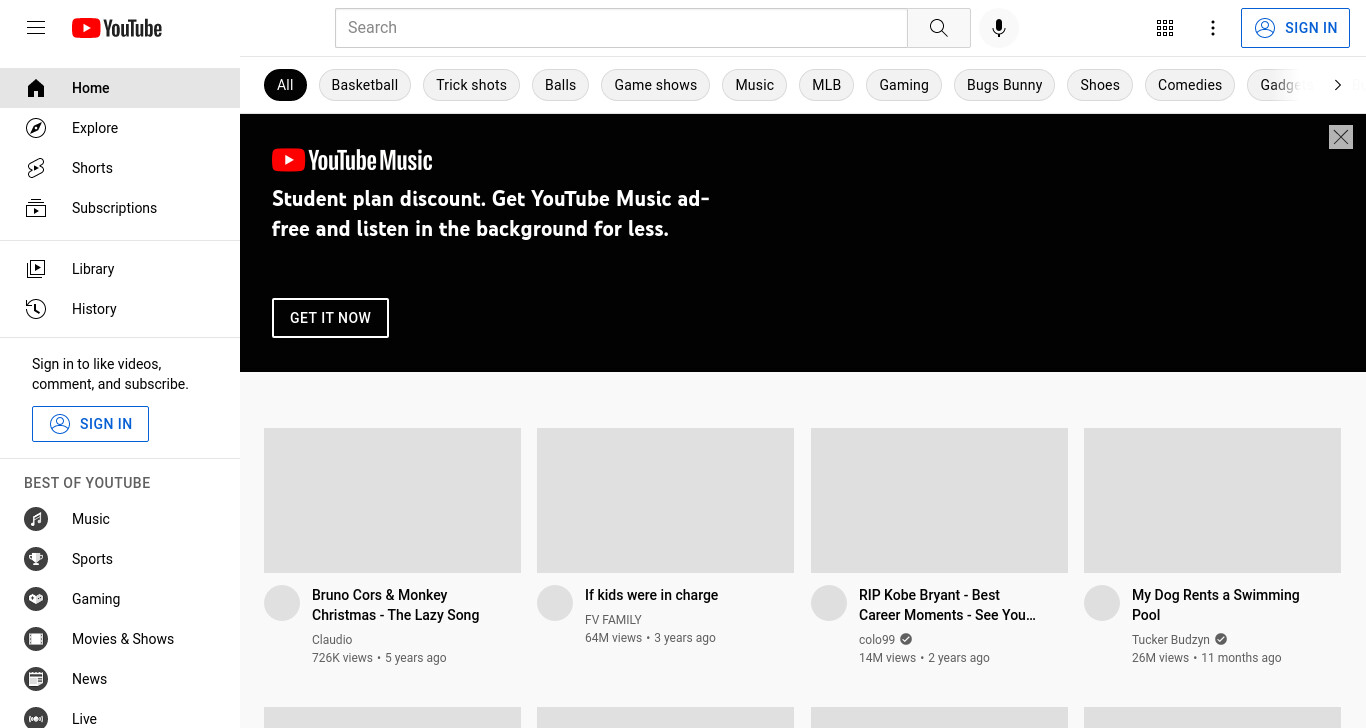Open the colo99 channel name
The width and height of the screenshot is (1366, 728).
coord(877,640)
